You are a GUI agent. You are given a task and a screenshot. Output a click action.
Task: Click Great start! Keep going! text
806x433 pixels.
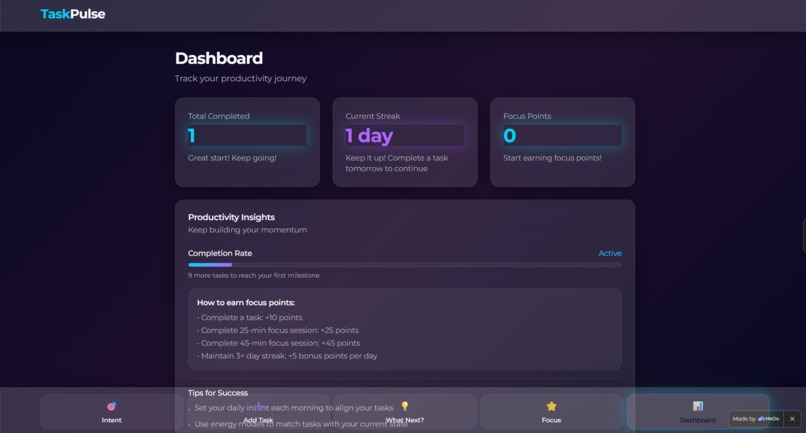coord(232,158)
